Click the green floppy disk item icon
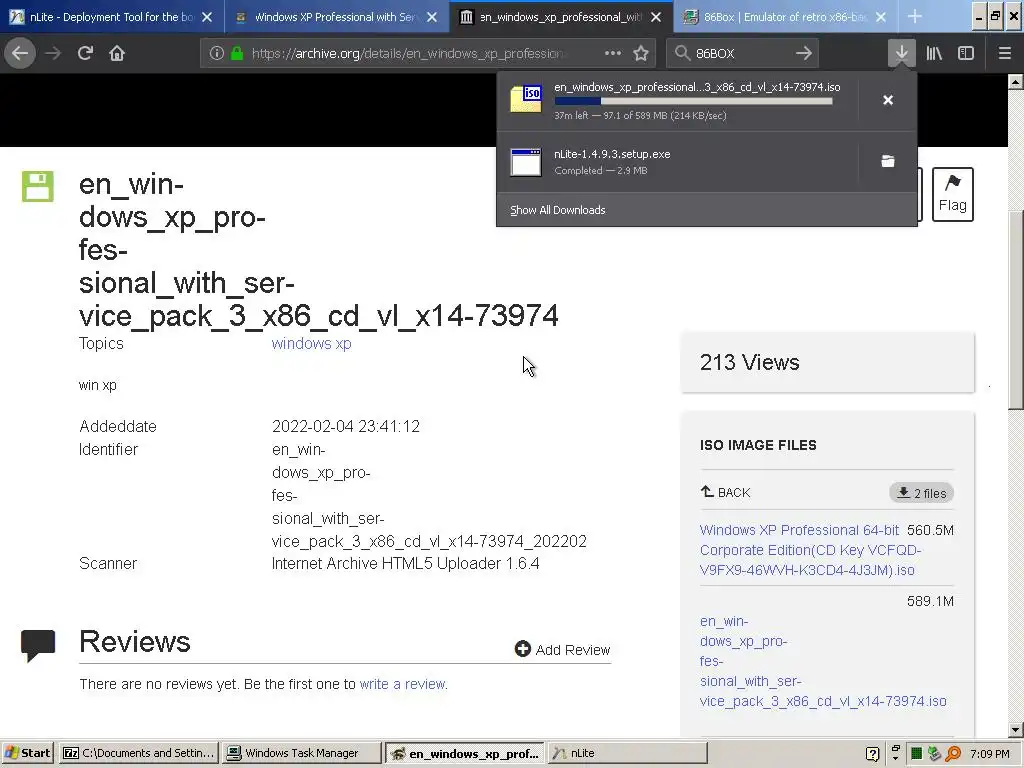 pos(37,187)
